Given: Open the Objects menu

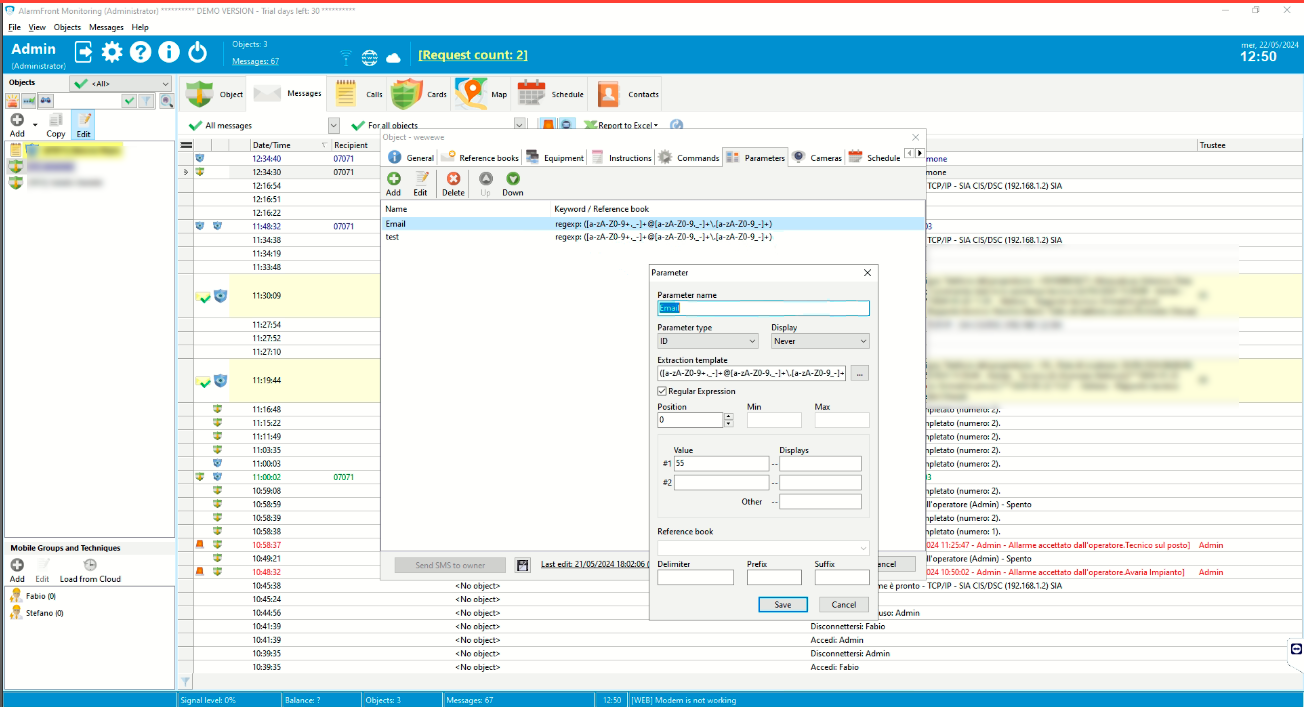Looking at the screenshot, I should (68, 27).
